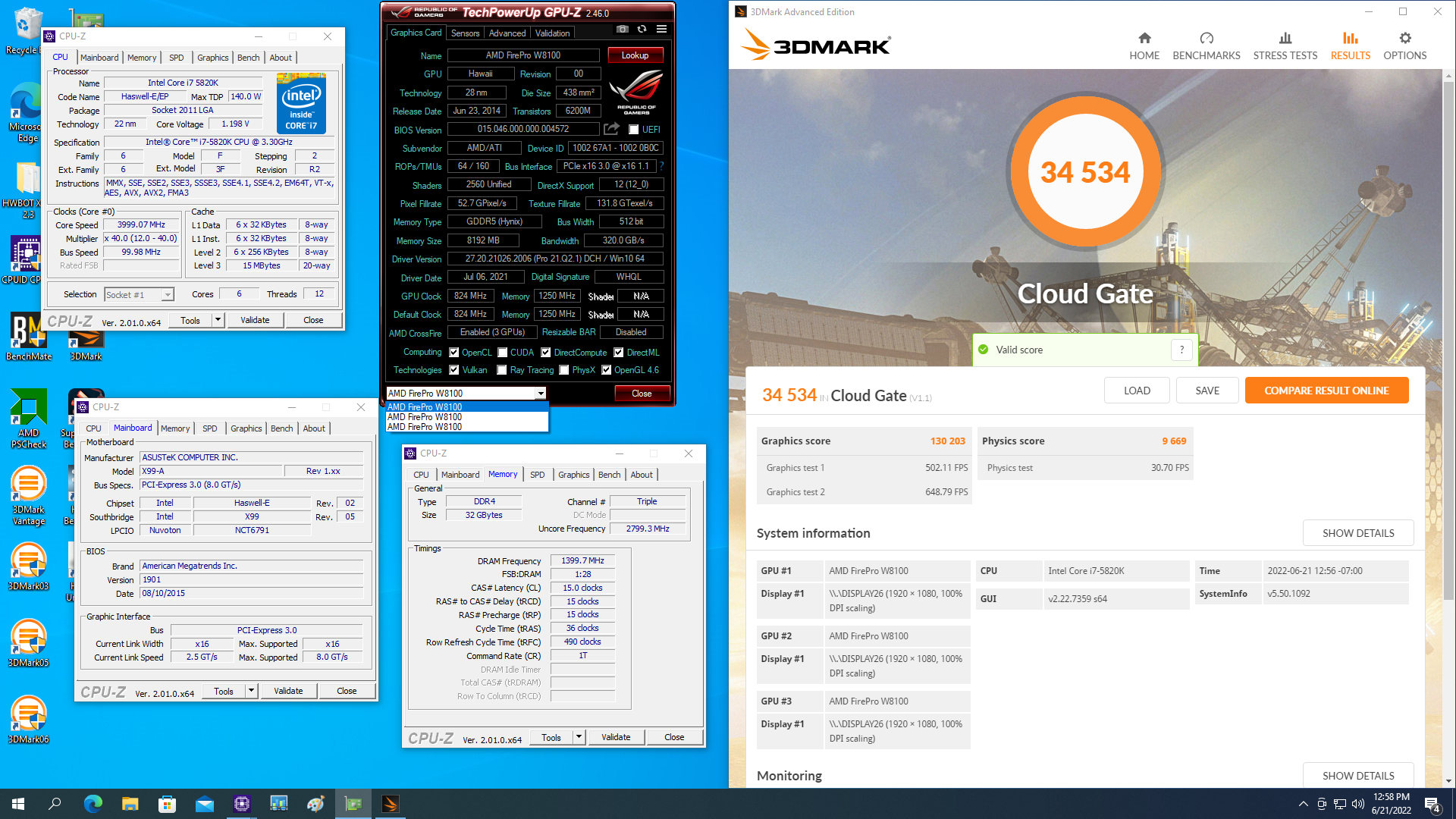Switch to GPU-Z Validation tab
This screenshot has width=1456, height=819.
tap(552, 33)
